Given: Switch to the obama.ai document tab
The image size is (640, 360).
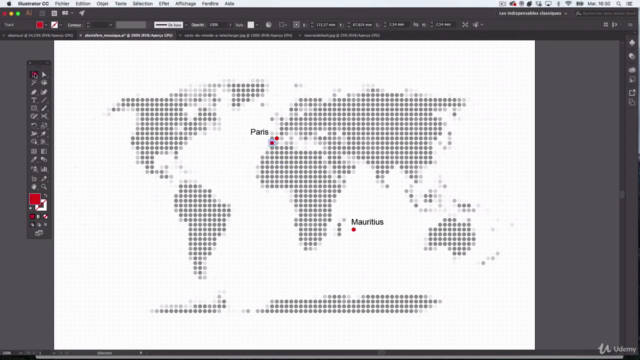Looking at the screenshot, I should [40, 36].
